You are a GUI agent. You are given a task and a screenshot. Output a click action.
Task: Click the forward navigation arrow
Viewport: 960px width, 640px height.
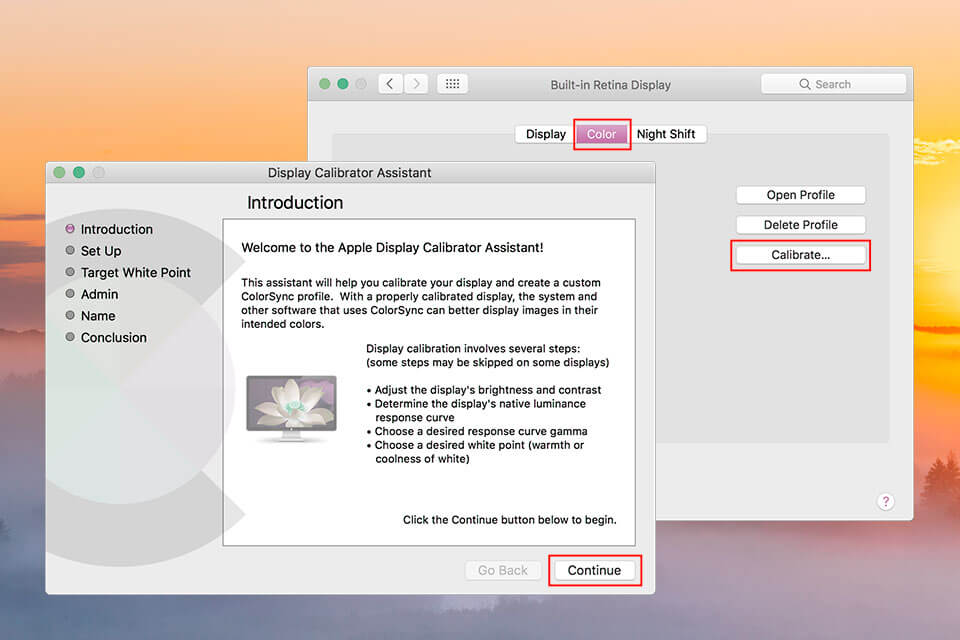pos(417,83)
